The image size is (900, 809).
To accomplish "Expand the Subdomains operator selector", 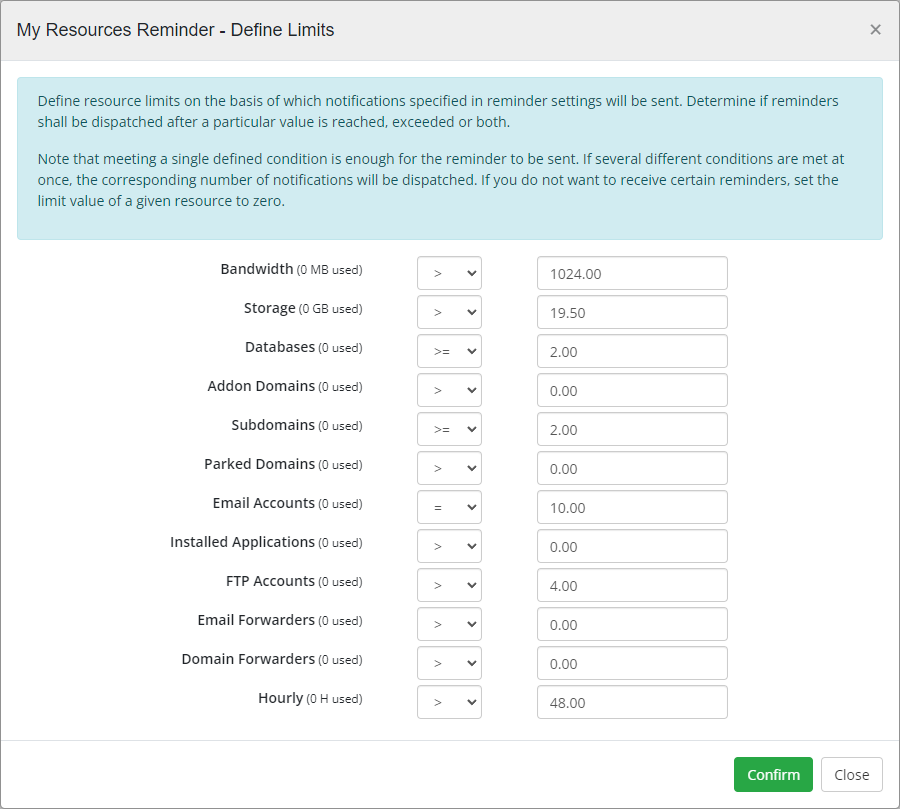I will [449, 429].
